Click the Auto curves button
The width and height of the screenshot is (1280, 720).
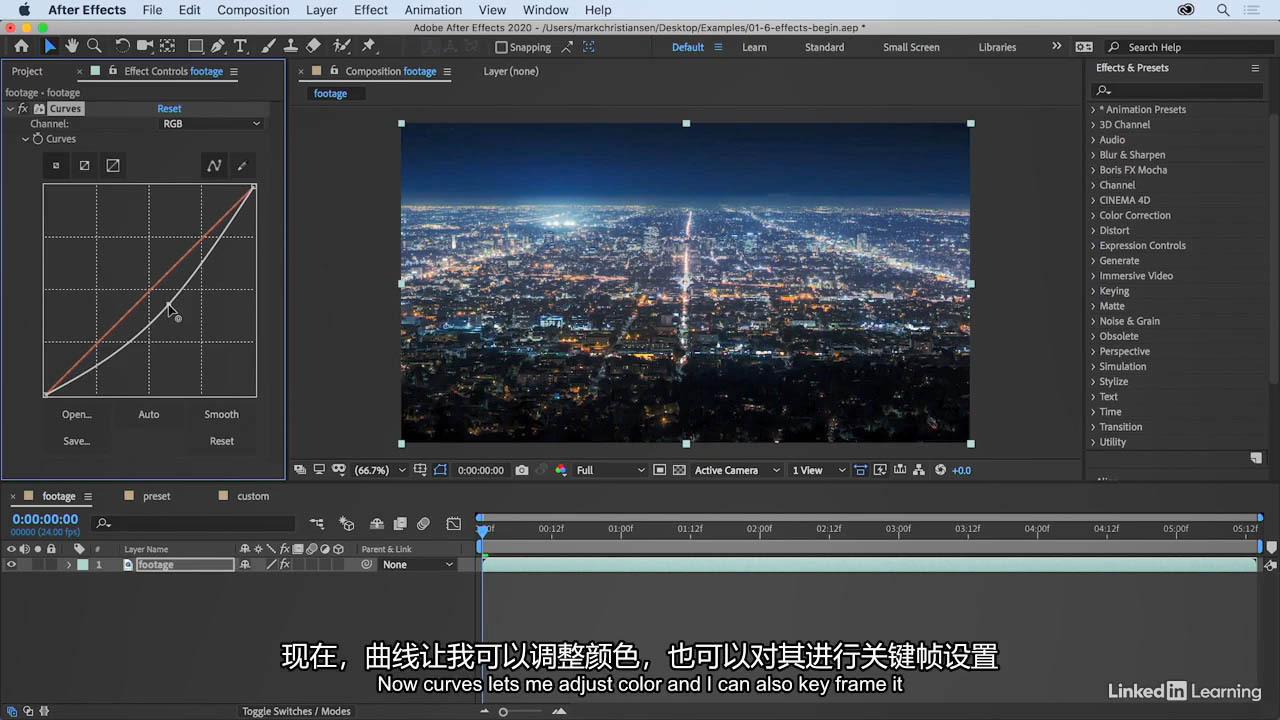point(149,414)
